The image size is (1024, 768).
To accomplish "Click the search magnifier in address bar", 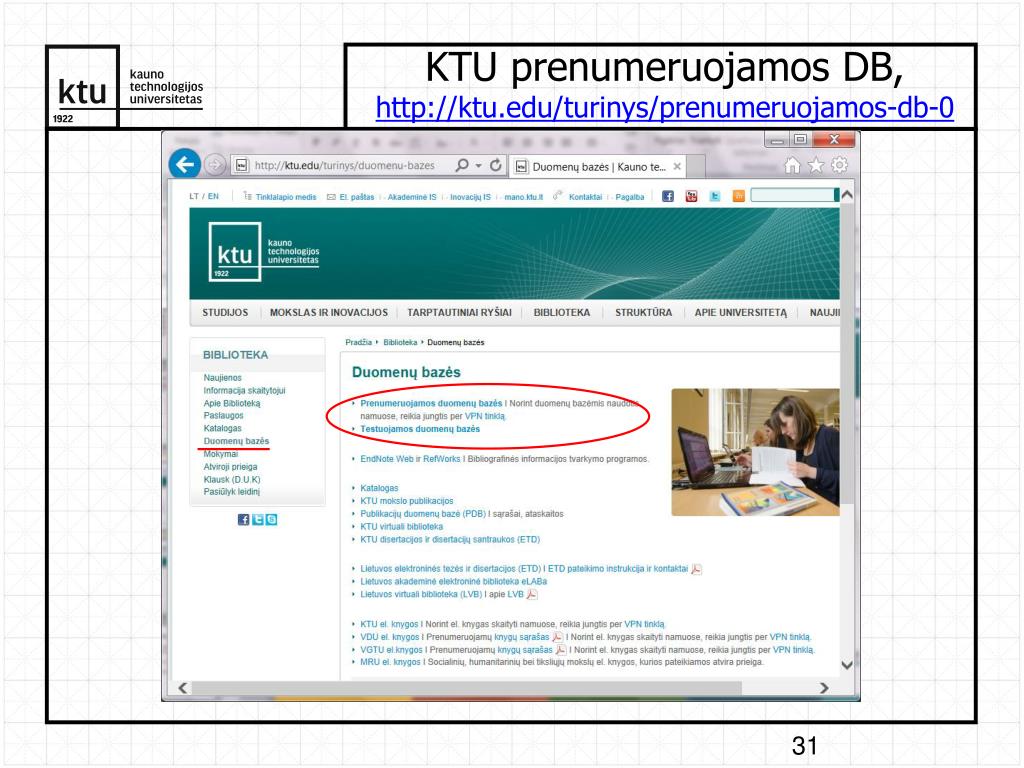I will [x=462, y=165].
